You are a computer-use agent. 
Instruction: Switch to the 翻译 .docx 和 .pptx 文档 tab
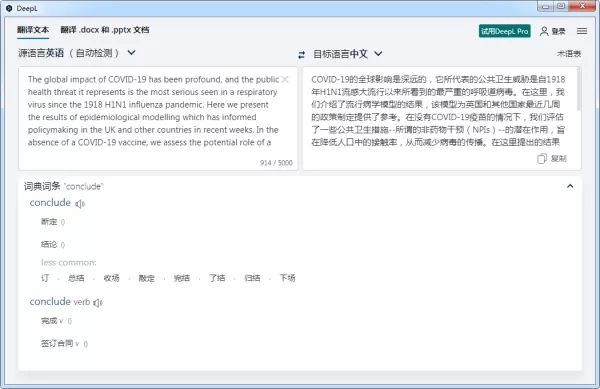pyautogui.click(x=105, y=30)
